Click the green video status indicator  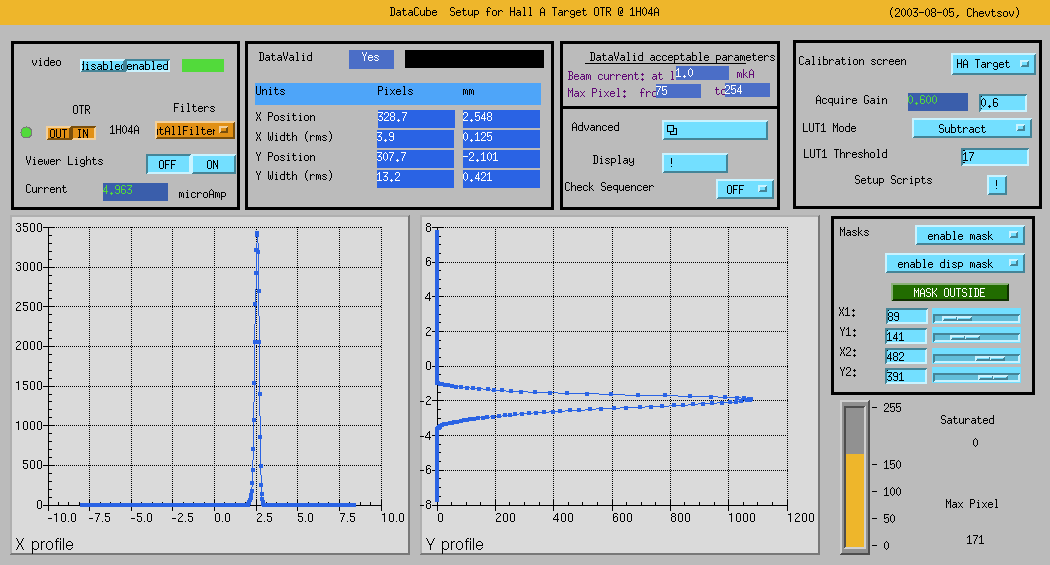tap(203, 65)
